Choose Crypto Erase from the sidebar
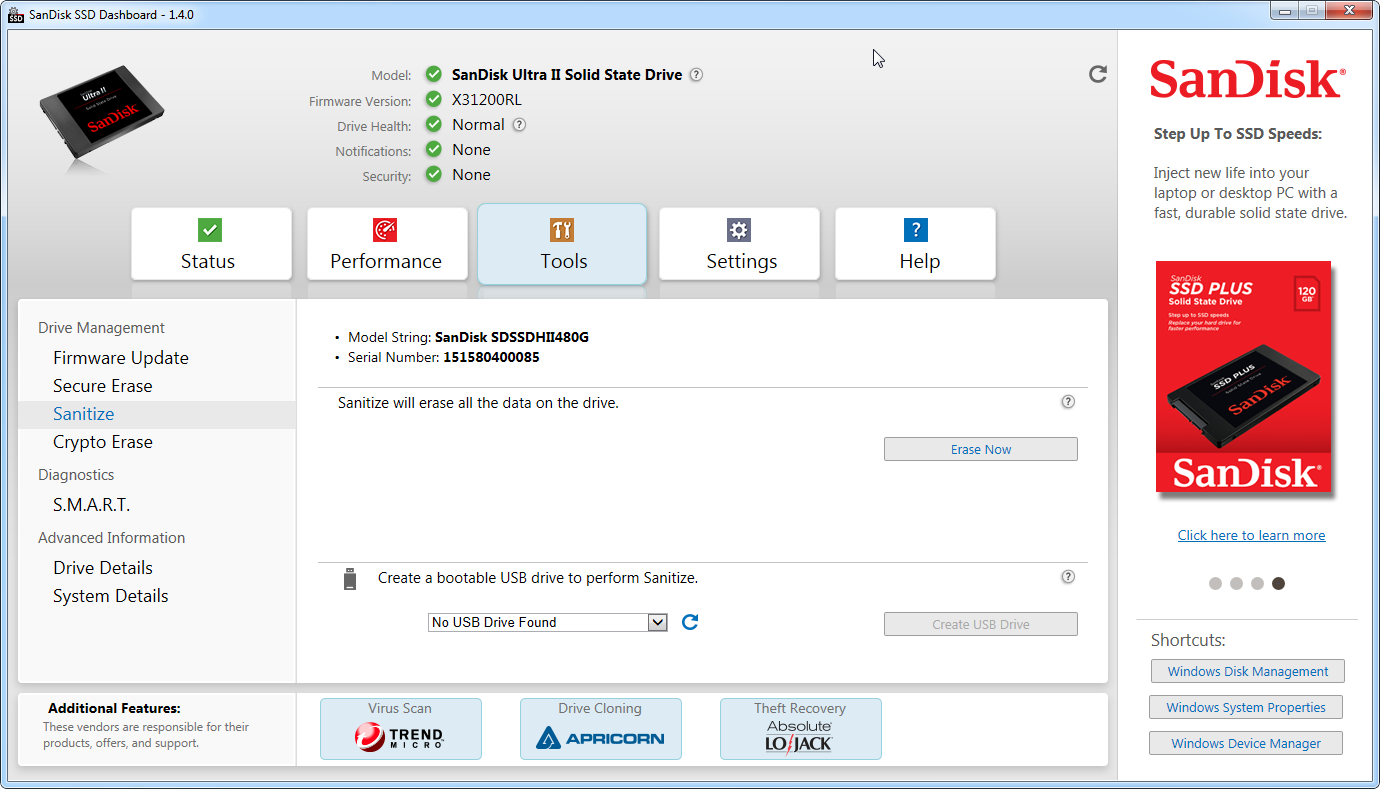The width and height of the screenshot is (1380, 789). [x=103, y=442]
